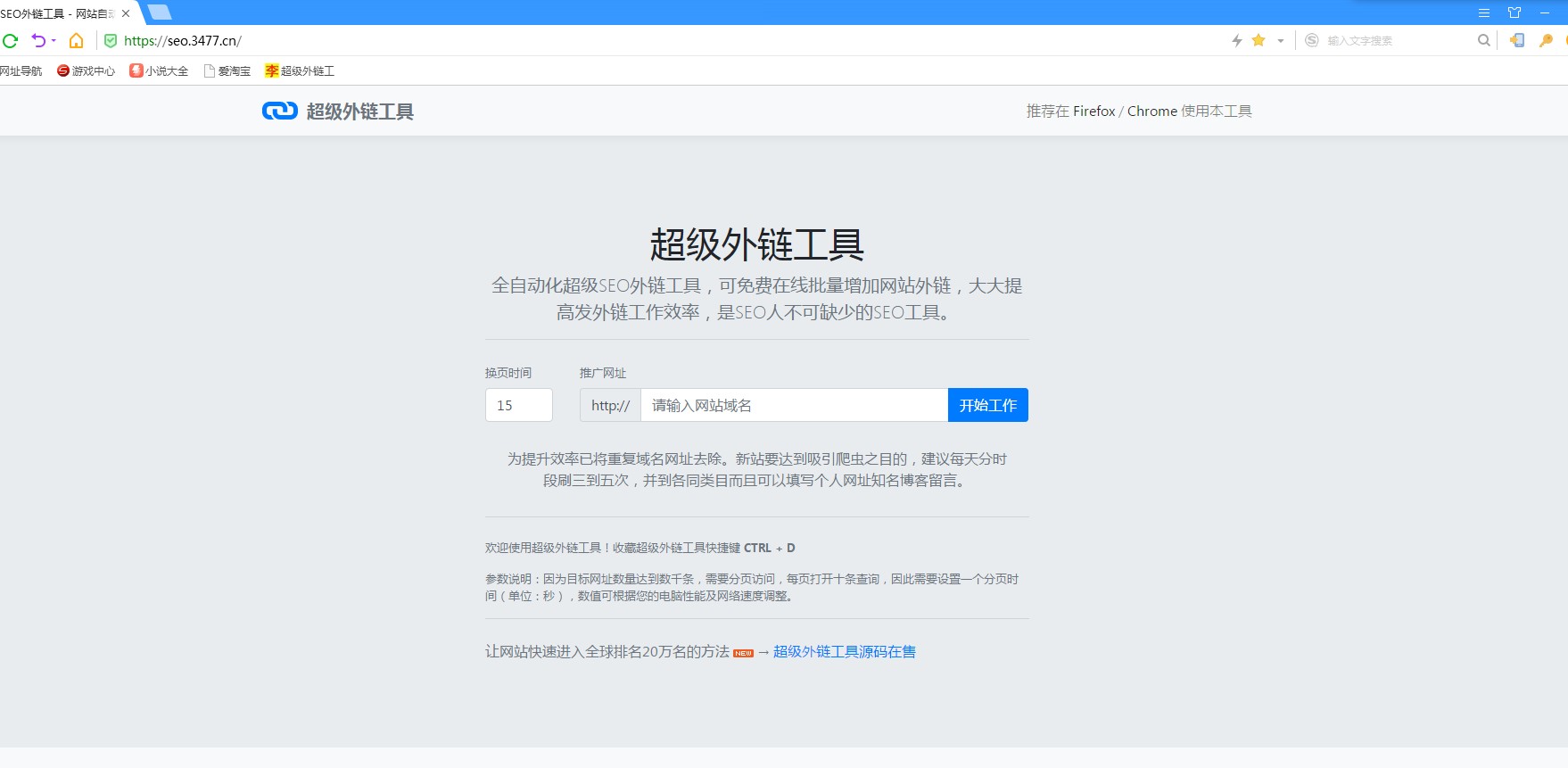Expand the dropdown next to the undo arrow
Viewport: 1568px width, 768px height.
pos(54,40)
